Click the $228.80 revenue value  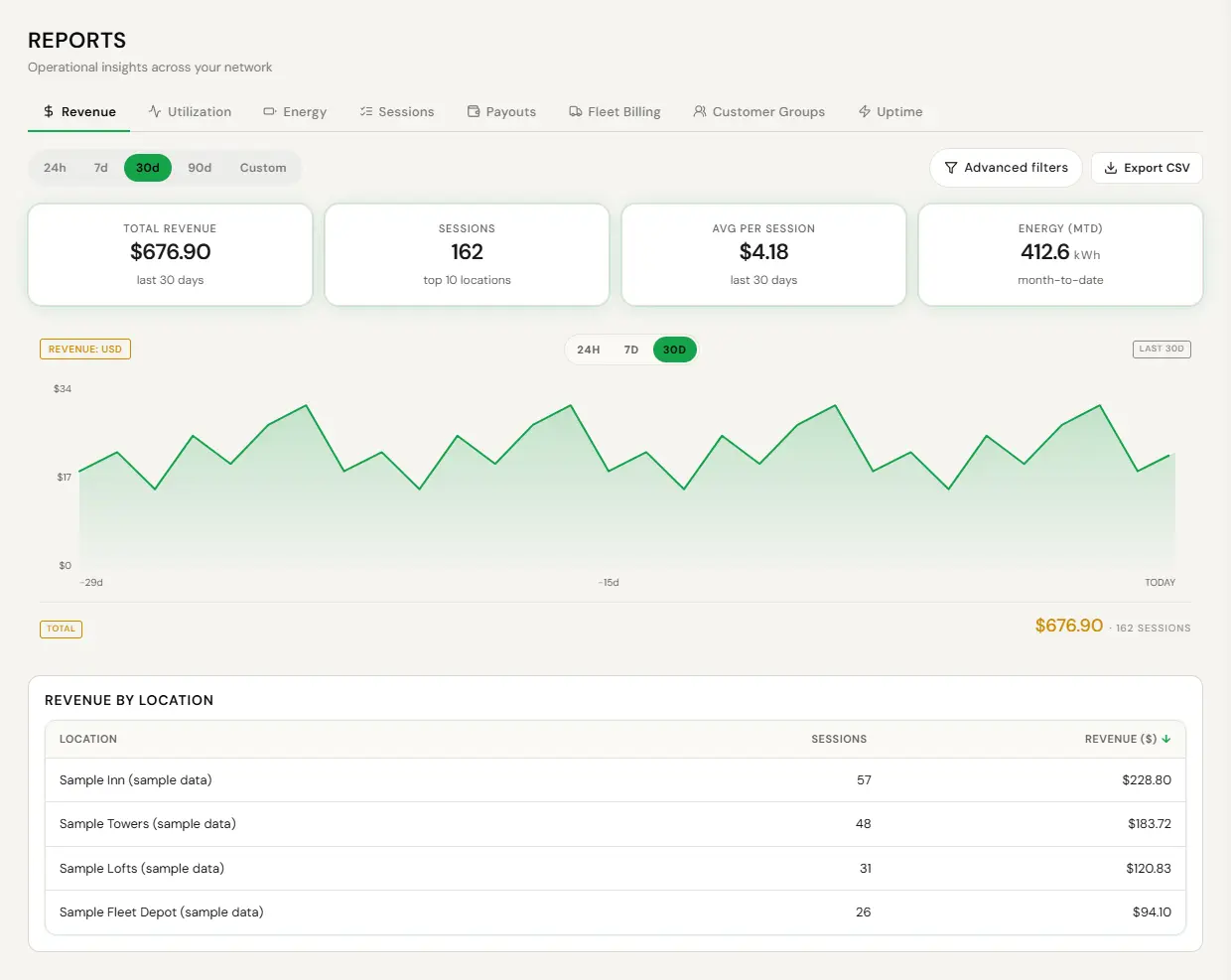coord(1147,780)
